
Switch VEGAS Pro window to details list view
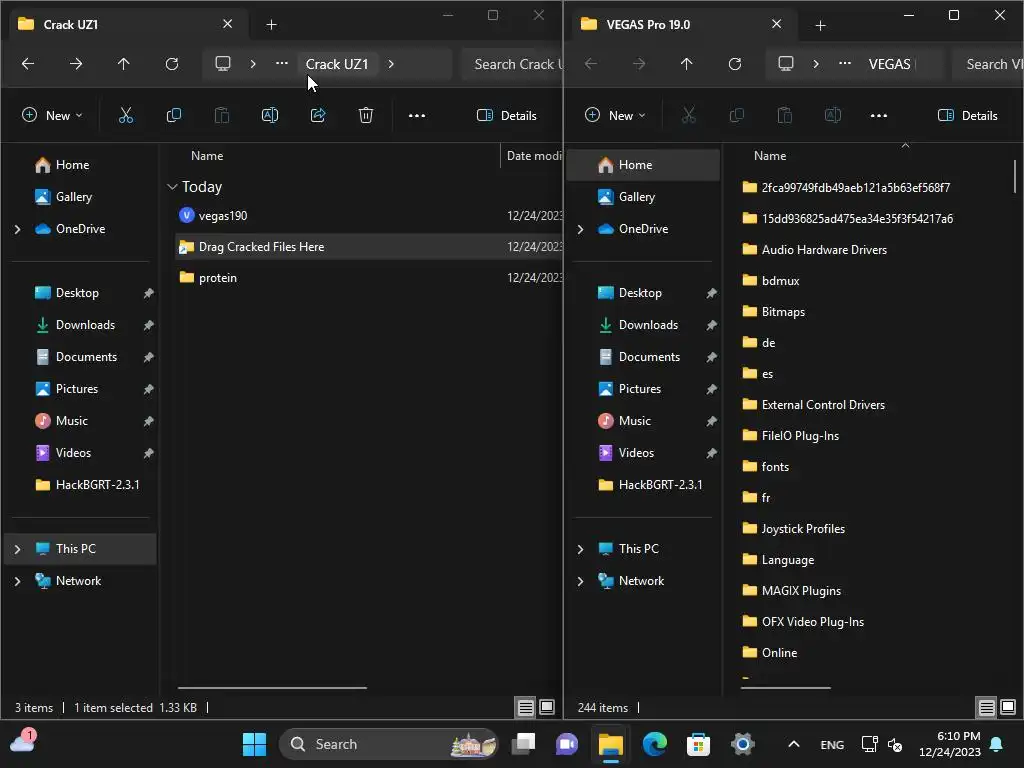[986, 707]
